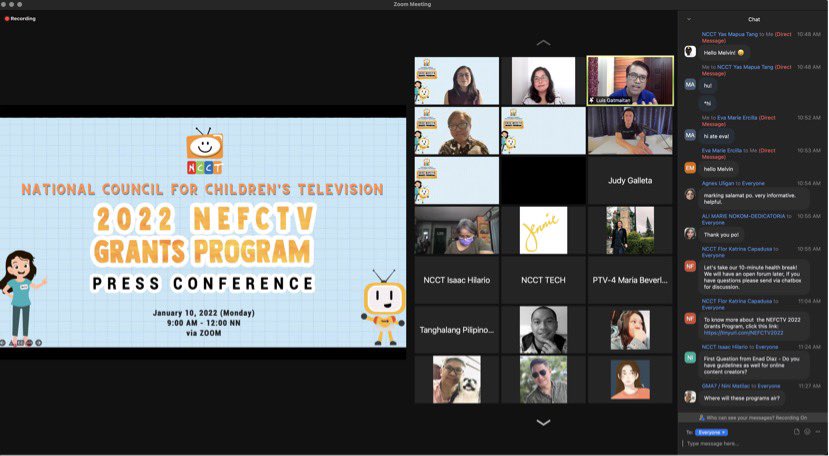Screen dimensions: 829x456
Task: Click the NCCT Yas Mapua Tang chat avatar
Action: pos(690,51)
